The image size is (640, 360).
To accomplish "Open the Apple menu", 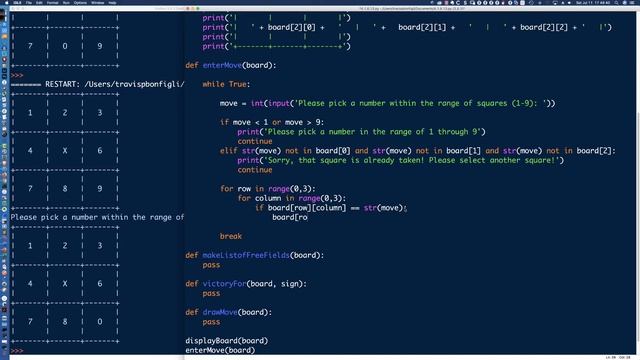I will 6,2.
